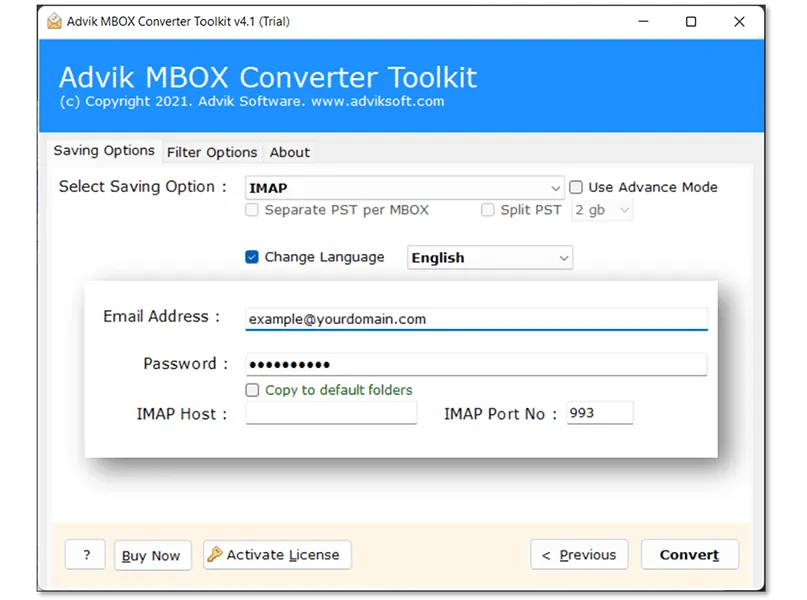Enable Use Advance Mode

[x=576, y=187]
